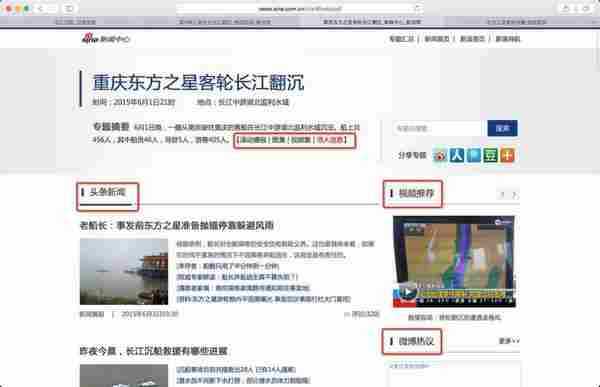Image resolution: width=600 pixels, height=387 pixels.
Task: Open the third bracketed summary link
Action: (x=300, y=140)
